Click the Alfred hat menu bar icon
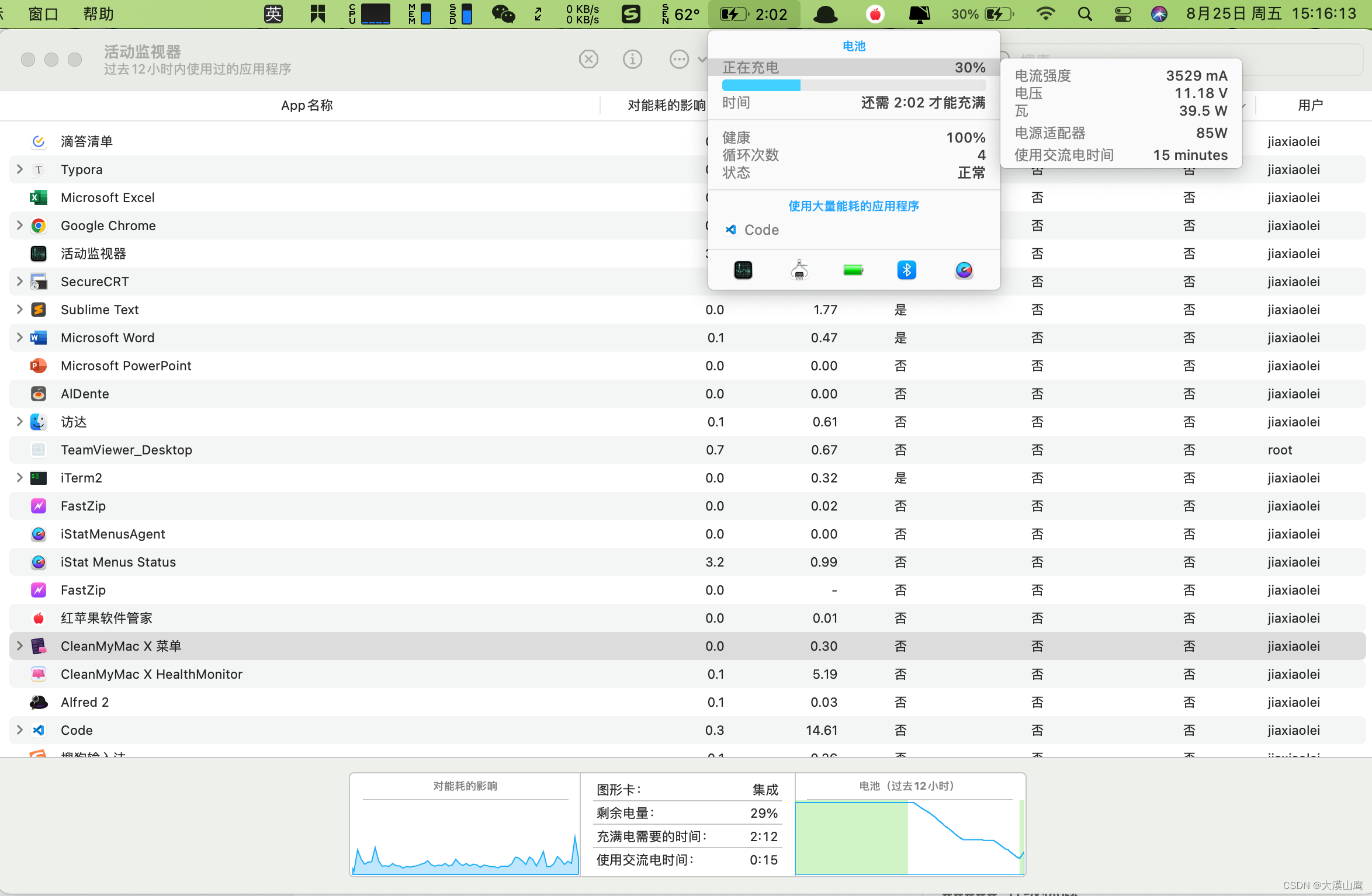Screen dimensions: 1372x896 click(x=825, y=14)
